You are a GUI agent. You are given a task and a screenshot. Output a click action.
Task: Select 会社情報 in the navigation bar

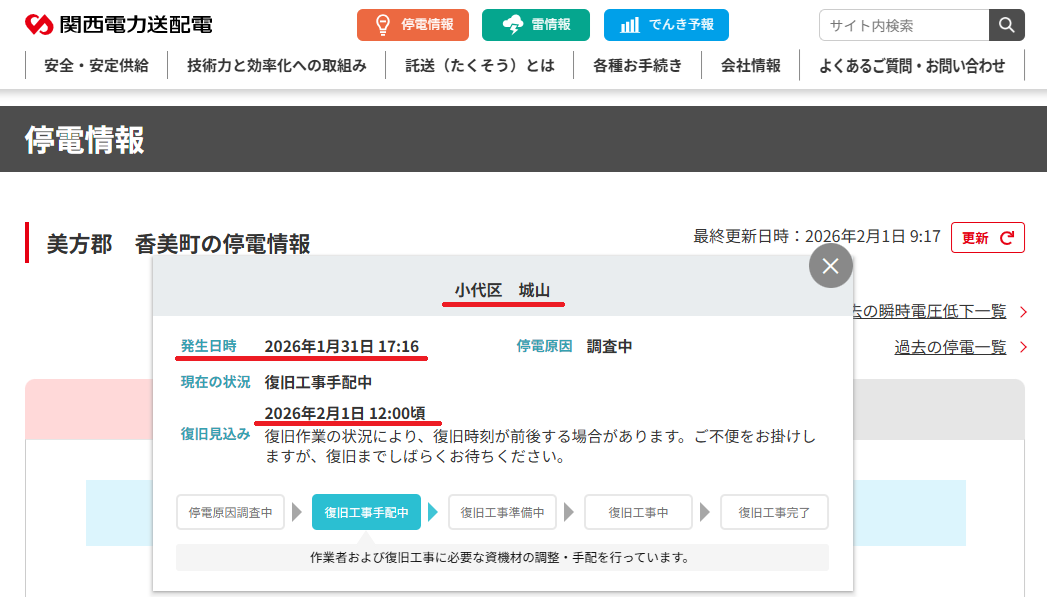(x=750, y=64)
